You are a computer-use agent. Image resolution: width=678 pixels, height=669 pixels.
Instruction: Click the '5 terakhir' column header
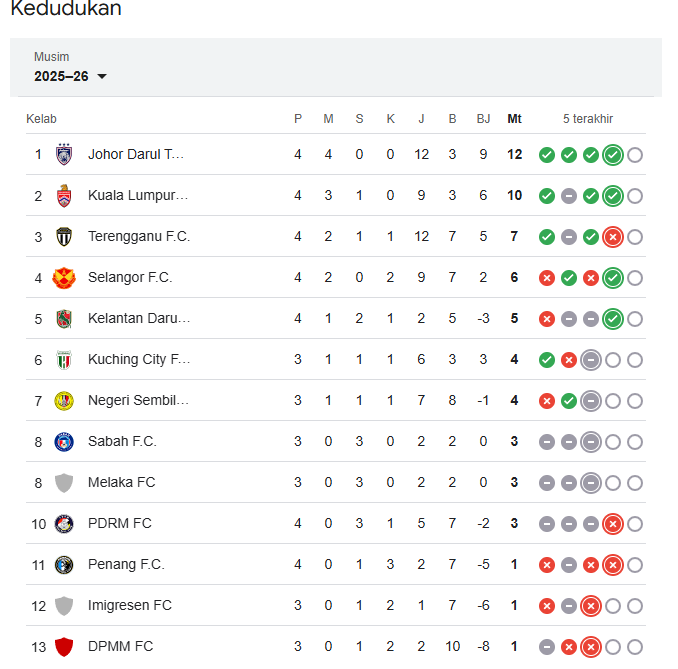click(588, 118)
